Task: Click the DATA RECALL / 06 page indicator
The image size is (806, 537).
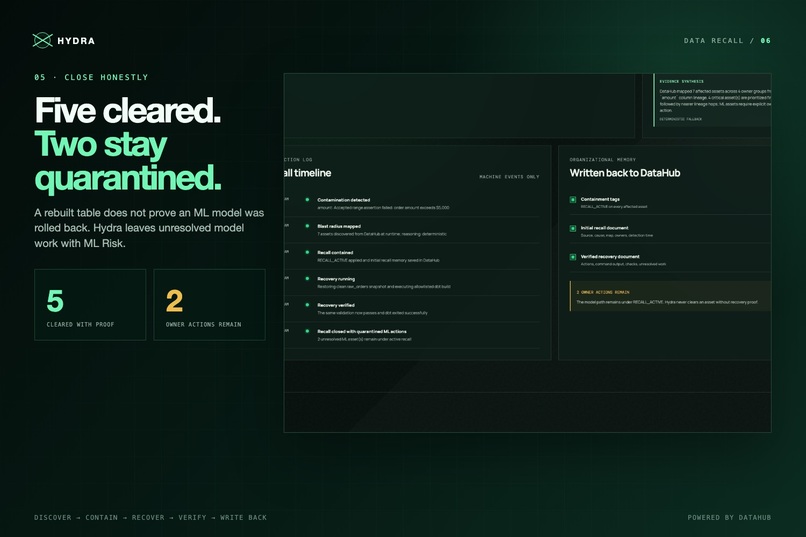Action: (x=727, y=41)
